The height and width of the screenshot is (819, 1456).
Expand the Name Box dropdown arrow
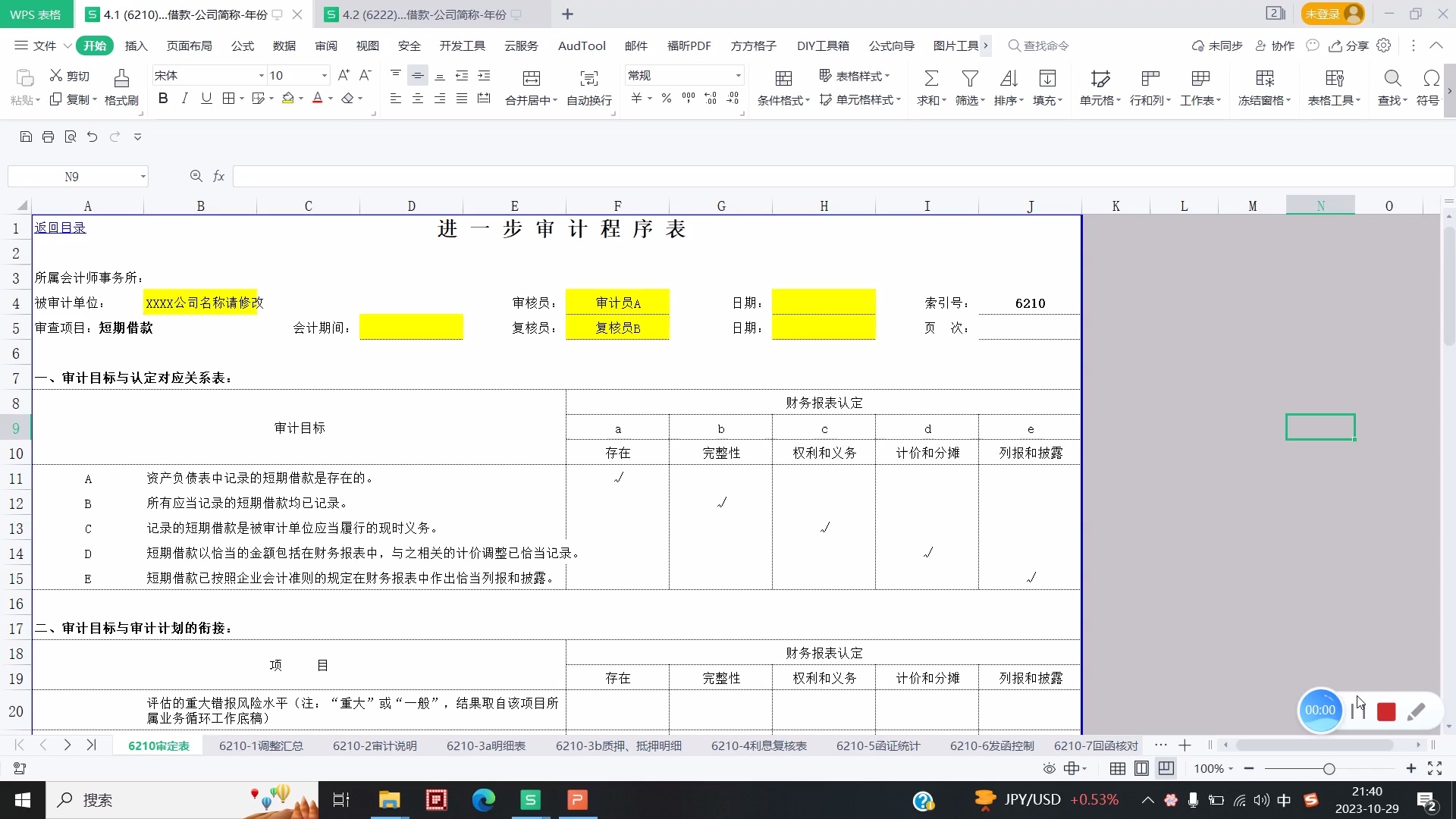point(143,177)
